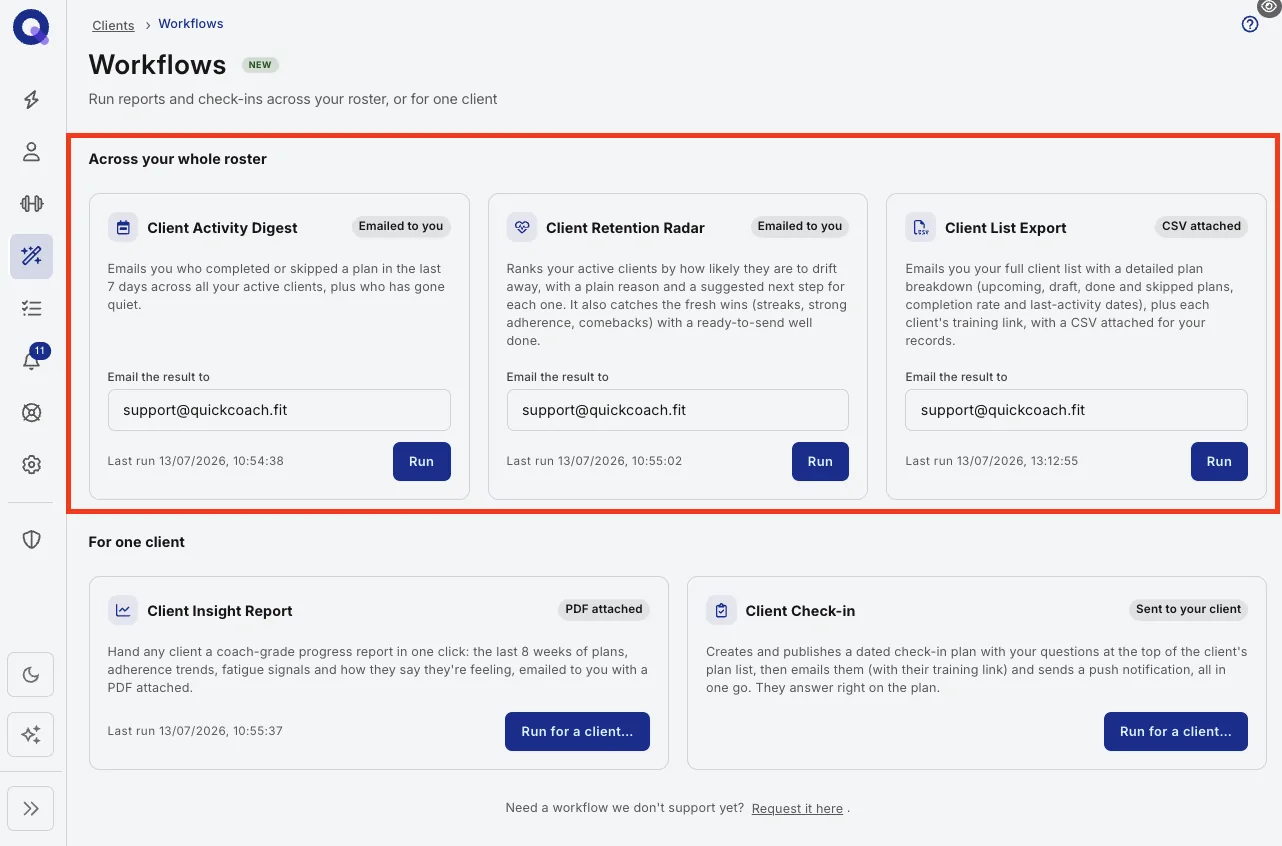Select the magic wand workflows sidebar icon
The image size is (1282, 846).
(31, 257)
